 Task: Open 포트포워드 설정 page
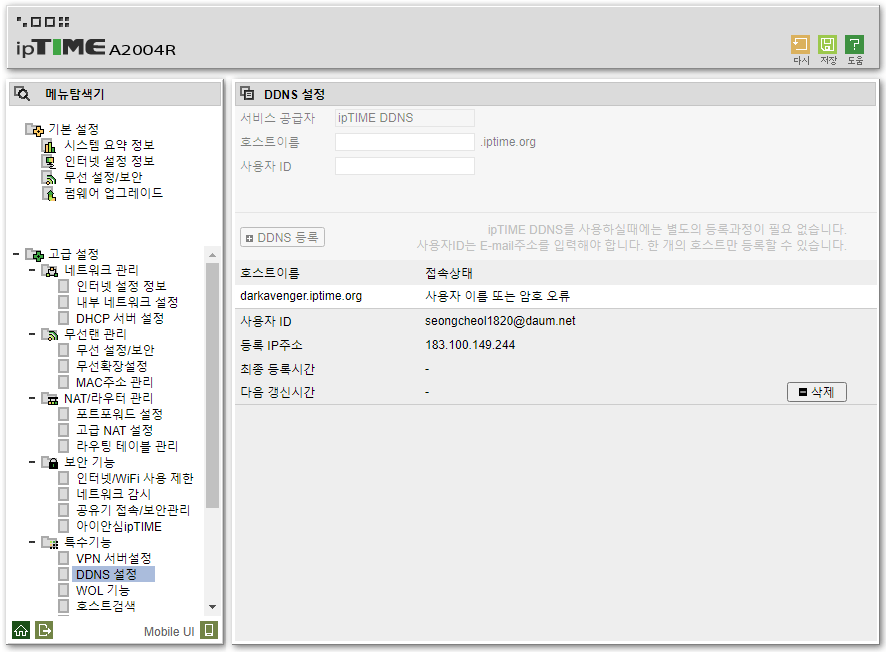[120, 414]
